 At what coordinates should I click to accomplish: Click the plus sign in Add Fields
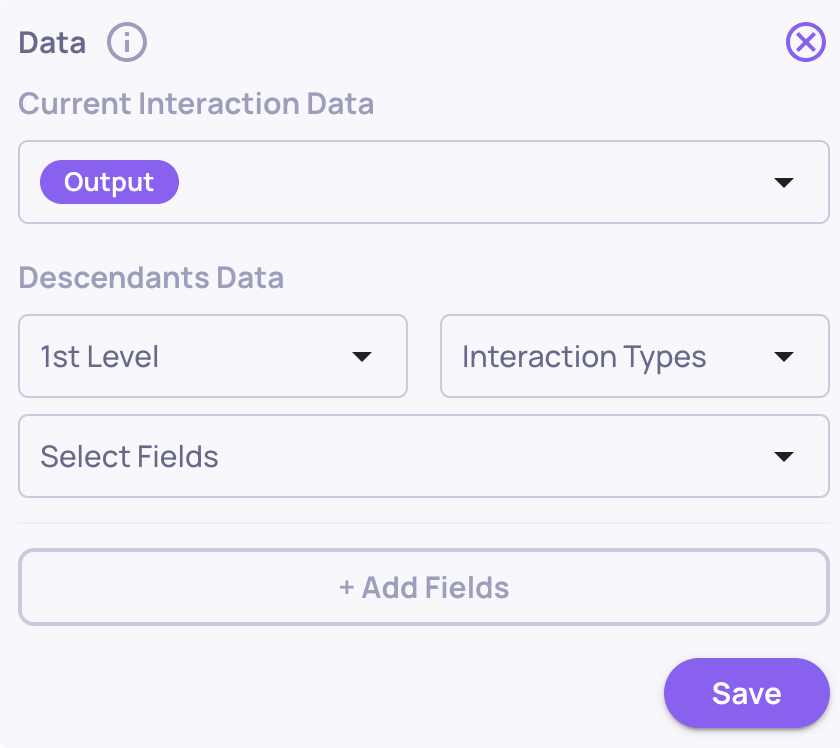point(347,587)
